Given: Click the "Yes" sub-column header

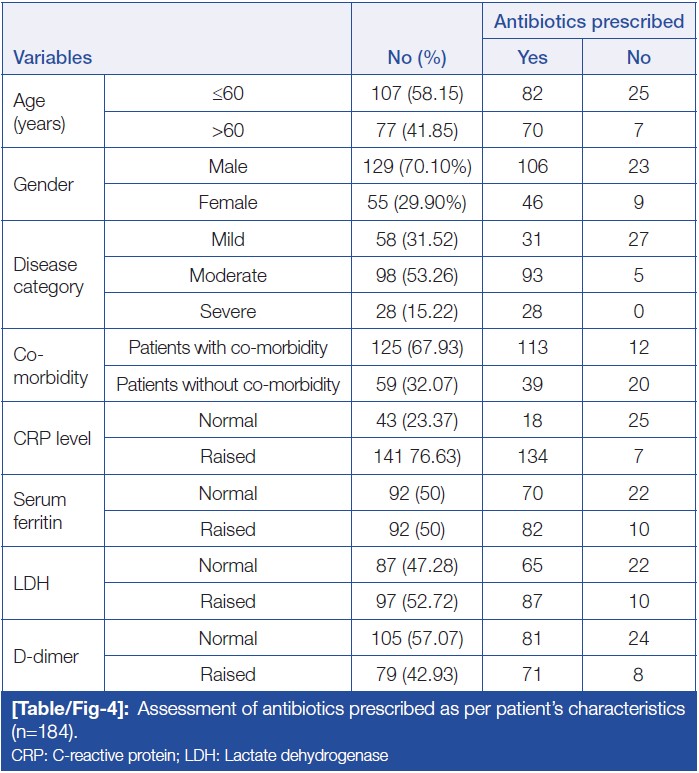Looking at the screenshot, I should click(x=532, y=58).
